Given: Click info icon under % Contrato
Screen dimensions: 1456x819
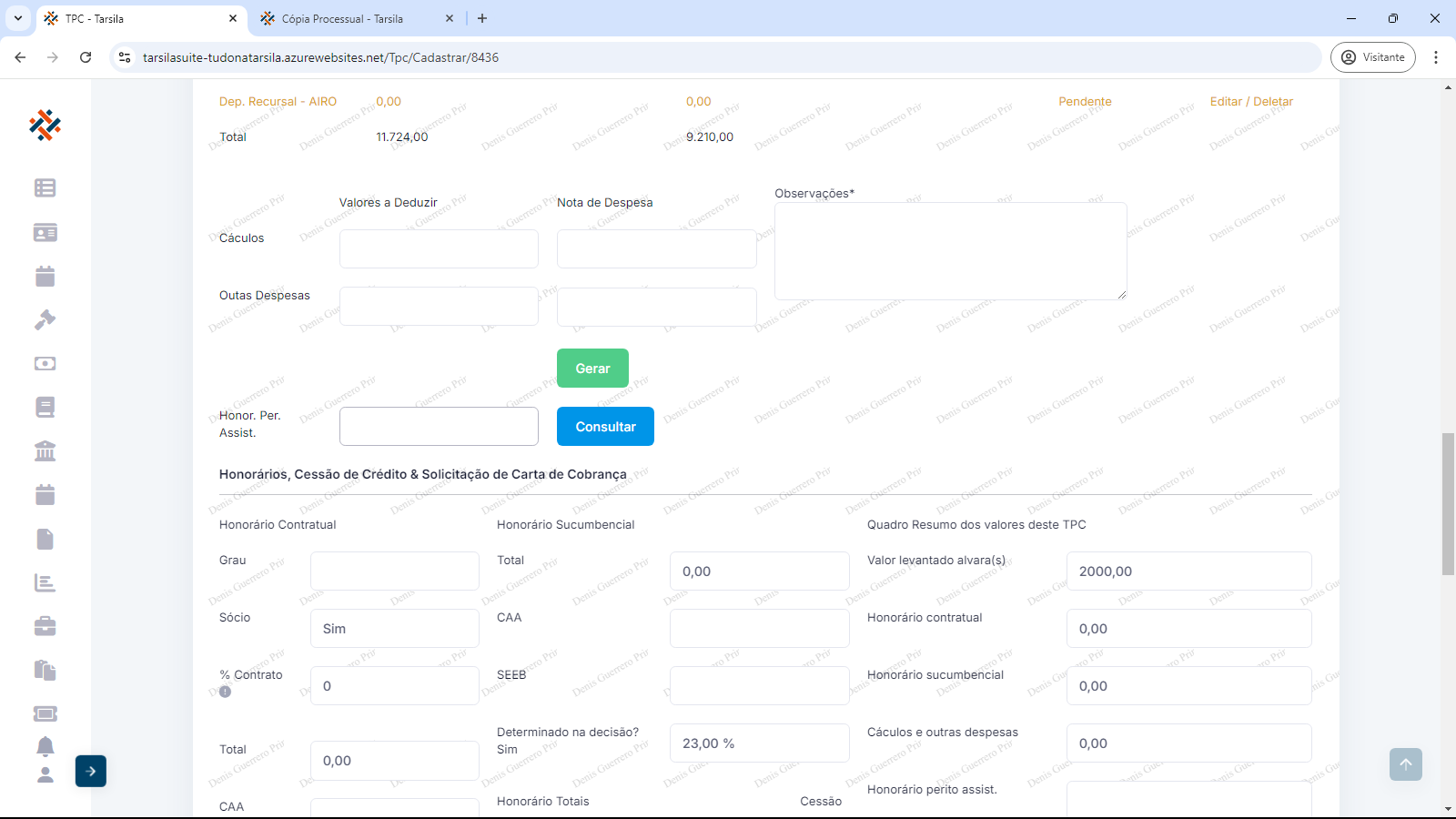Looking at the screenshot, I should (x=225, y=692).
